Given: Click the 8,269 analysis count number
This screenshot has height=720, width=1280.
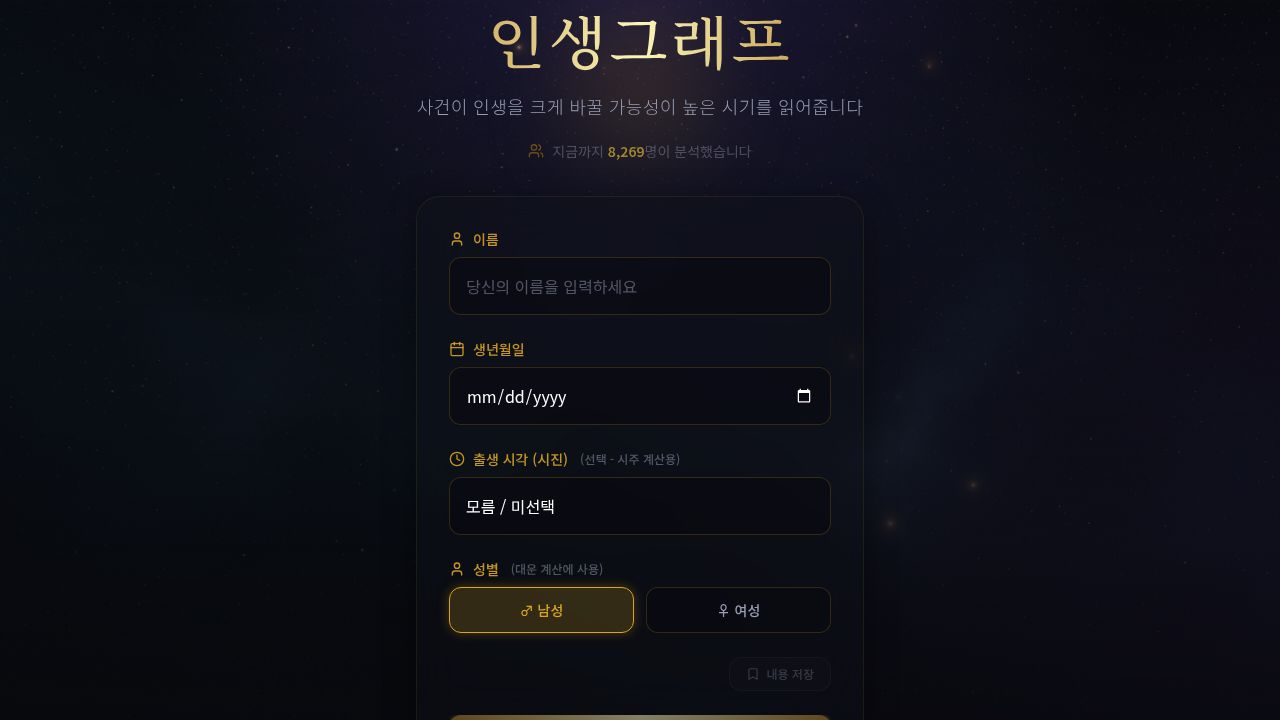Looking at the screenshot, I should click(626, 152).
